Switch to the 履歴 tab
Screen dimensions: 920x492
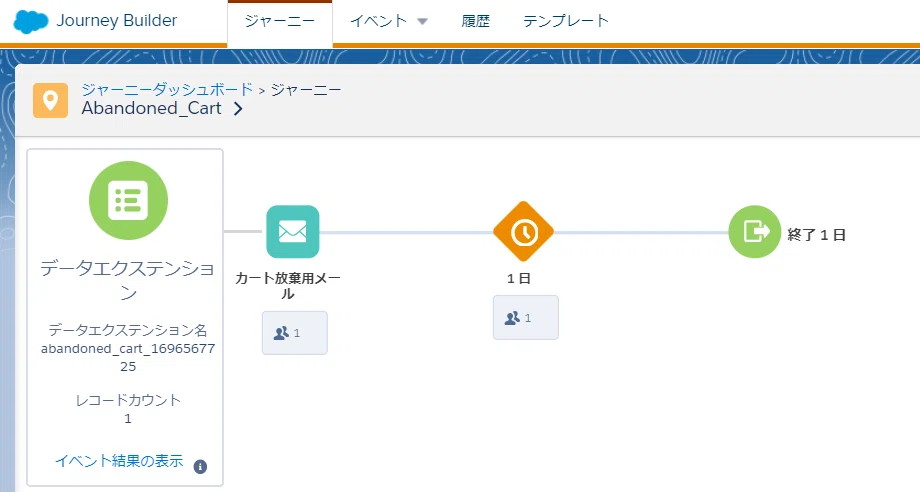(475, 21)
